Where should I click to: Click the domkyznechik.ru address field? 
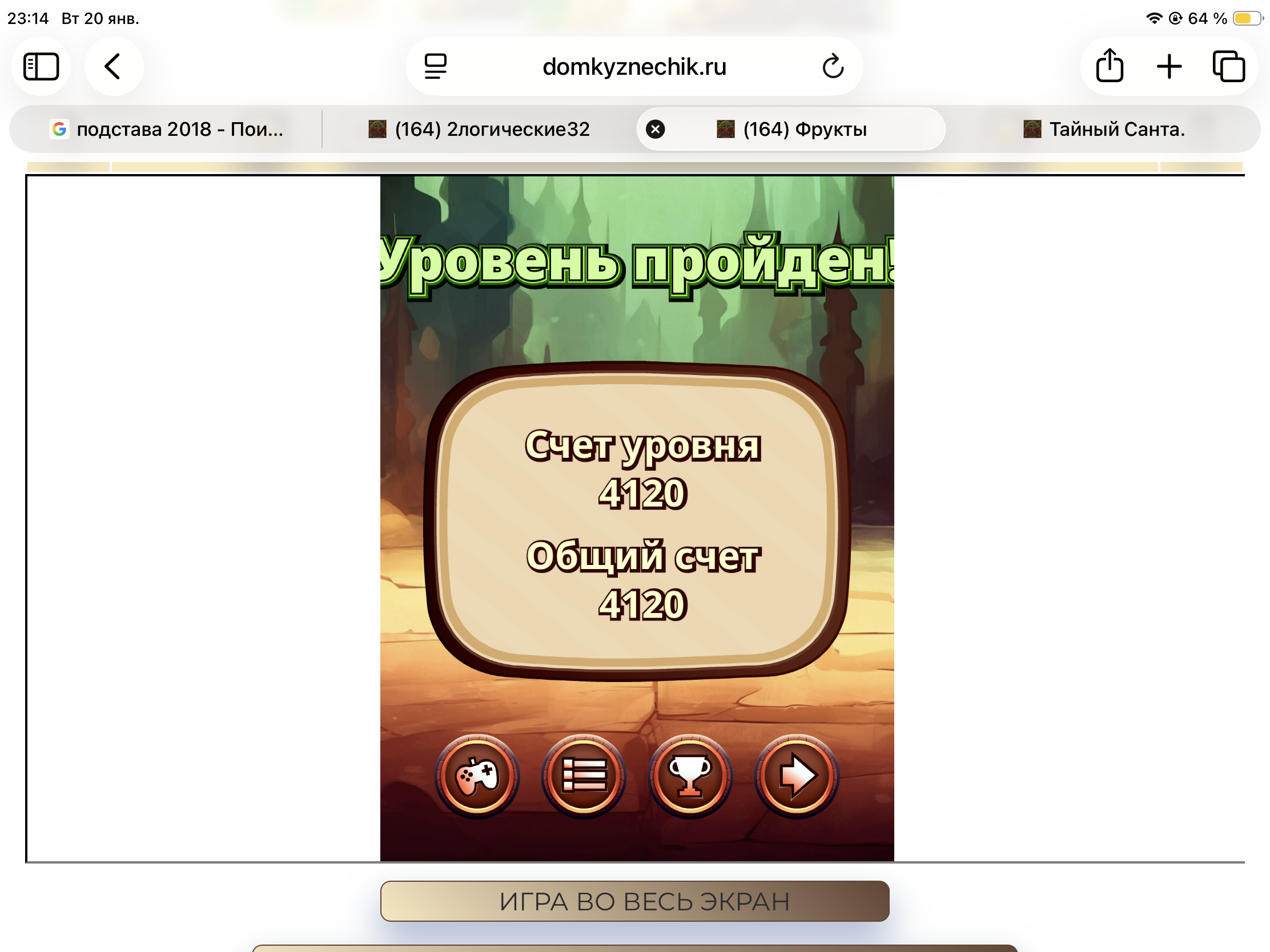pyautogui.click(x=634, y=67)
